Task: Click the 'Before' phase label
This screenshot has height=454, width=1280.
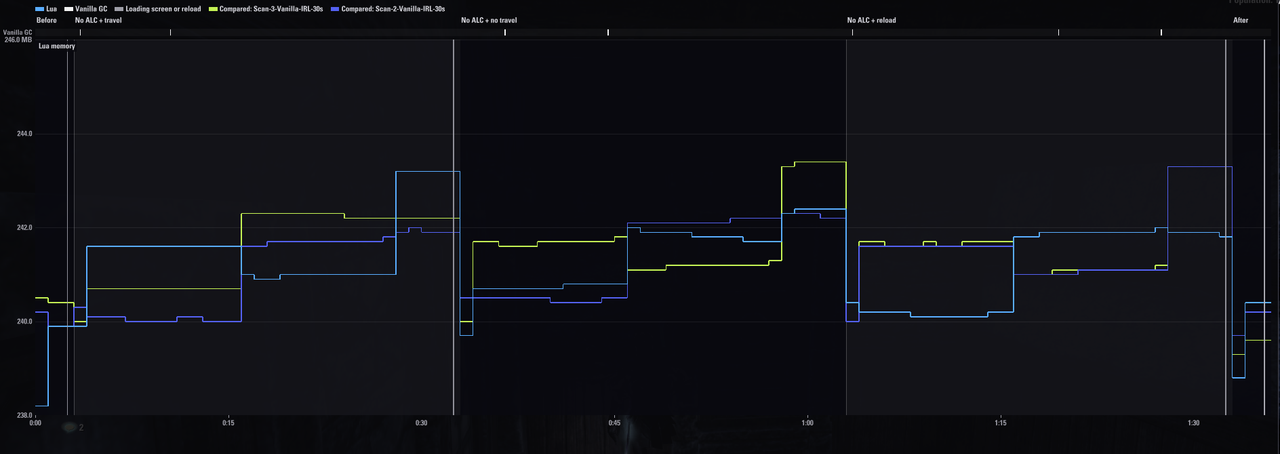Action: point(46,20)
